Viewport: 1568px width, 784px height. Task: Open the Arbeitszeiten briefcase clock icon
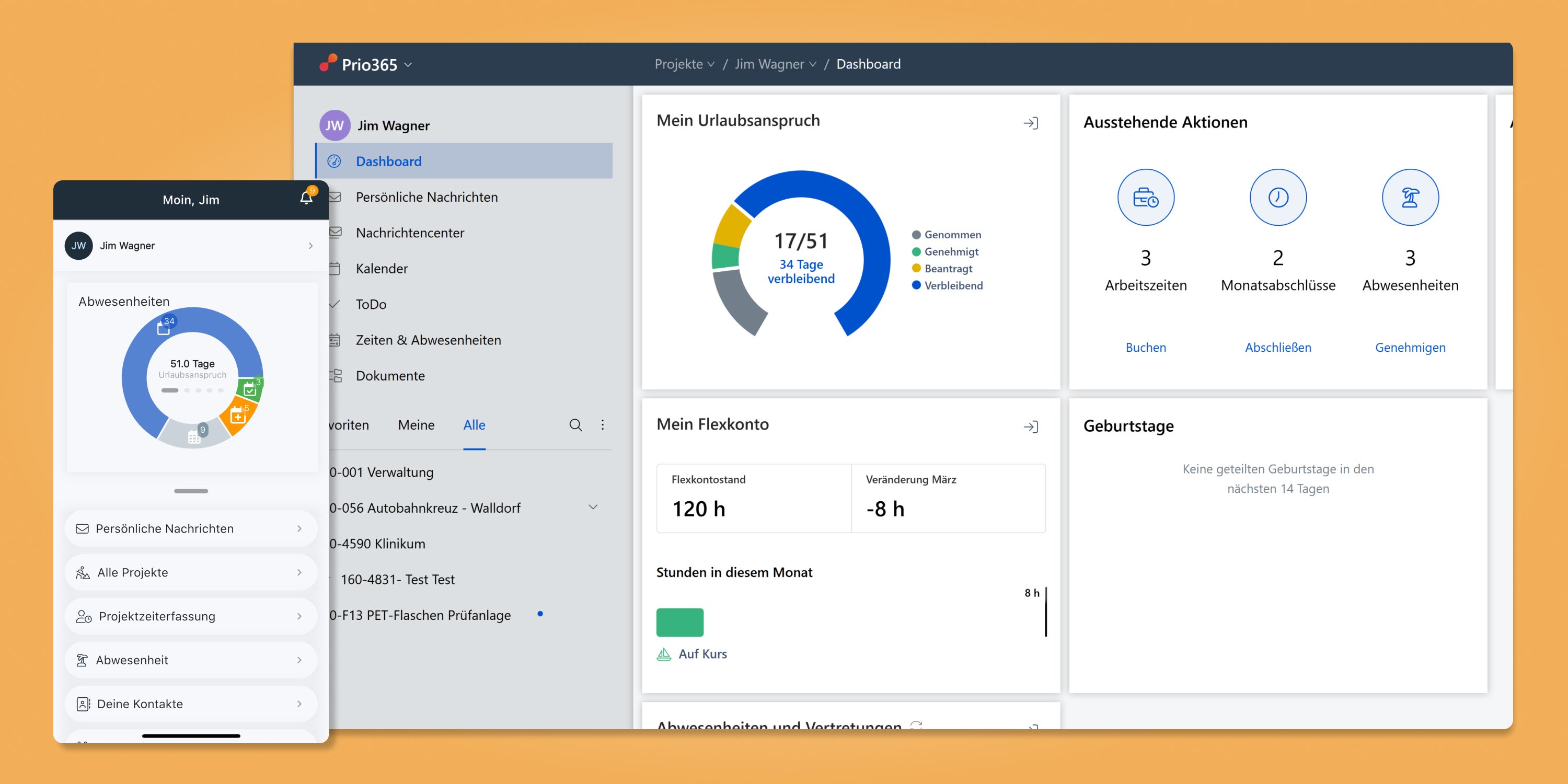pyautogui.click(x=1145, y=198)
